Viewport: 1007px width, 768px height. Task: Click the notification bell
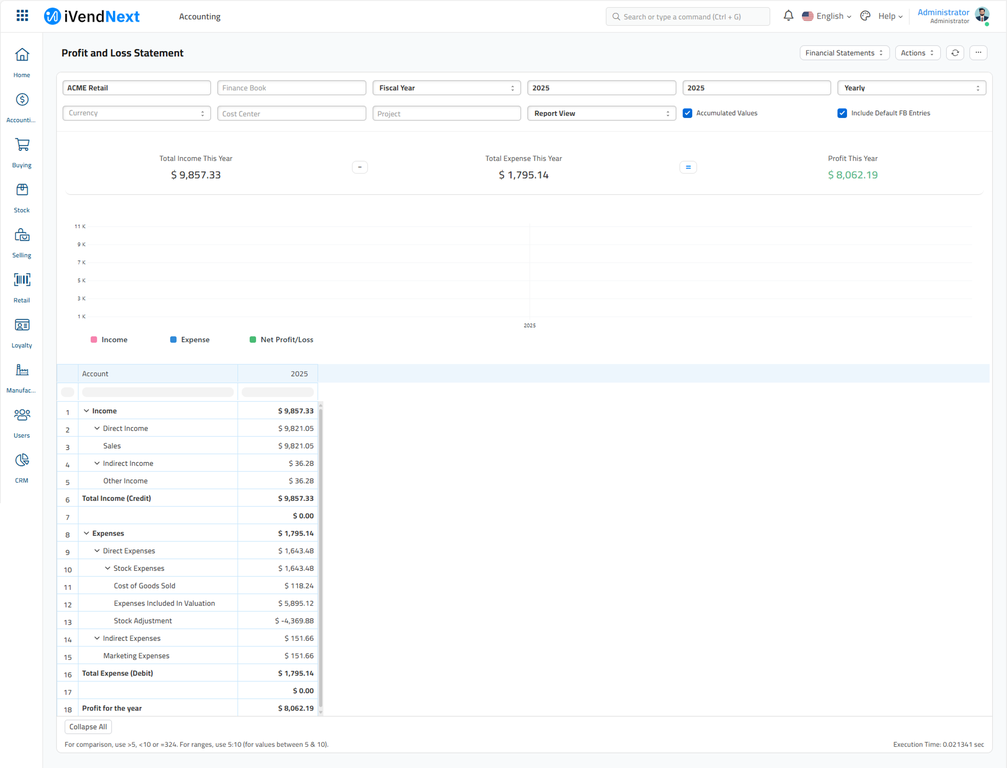click(x=788, y=16)
